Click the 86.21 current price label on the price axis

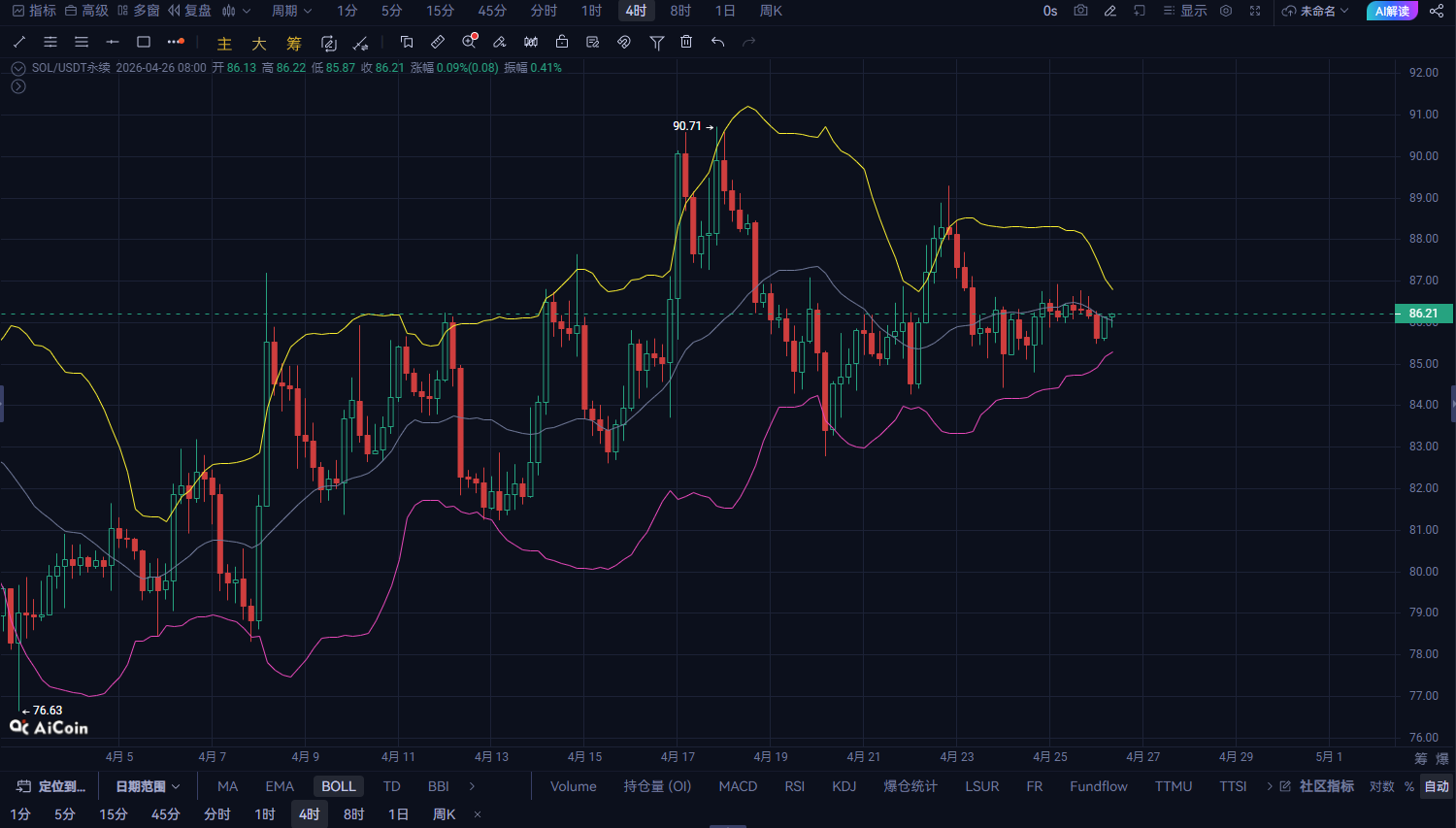point(1424,314)
